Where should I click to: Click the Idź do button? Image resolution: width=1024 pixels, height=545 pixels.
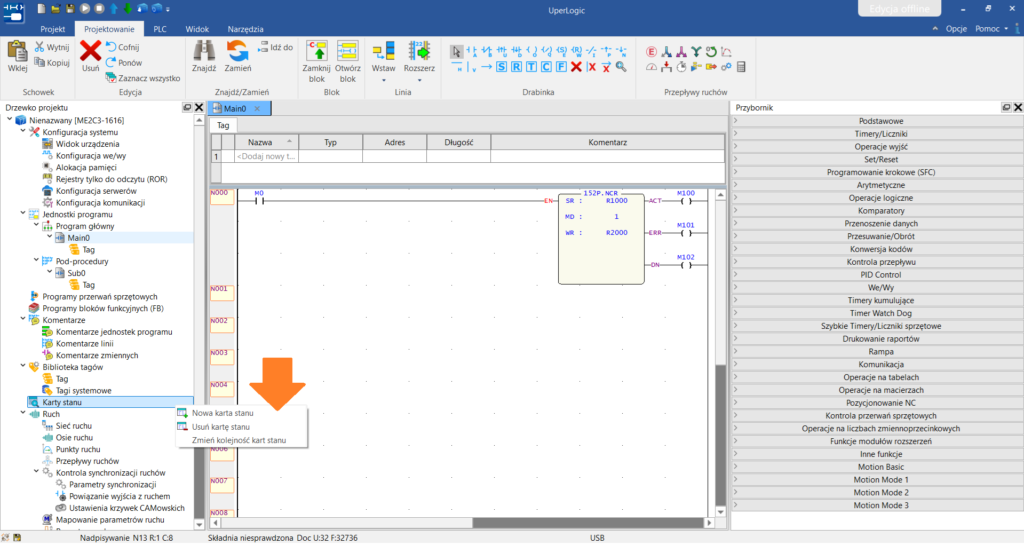pos(276,47)
